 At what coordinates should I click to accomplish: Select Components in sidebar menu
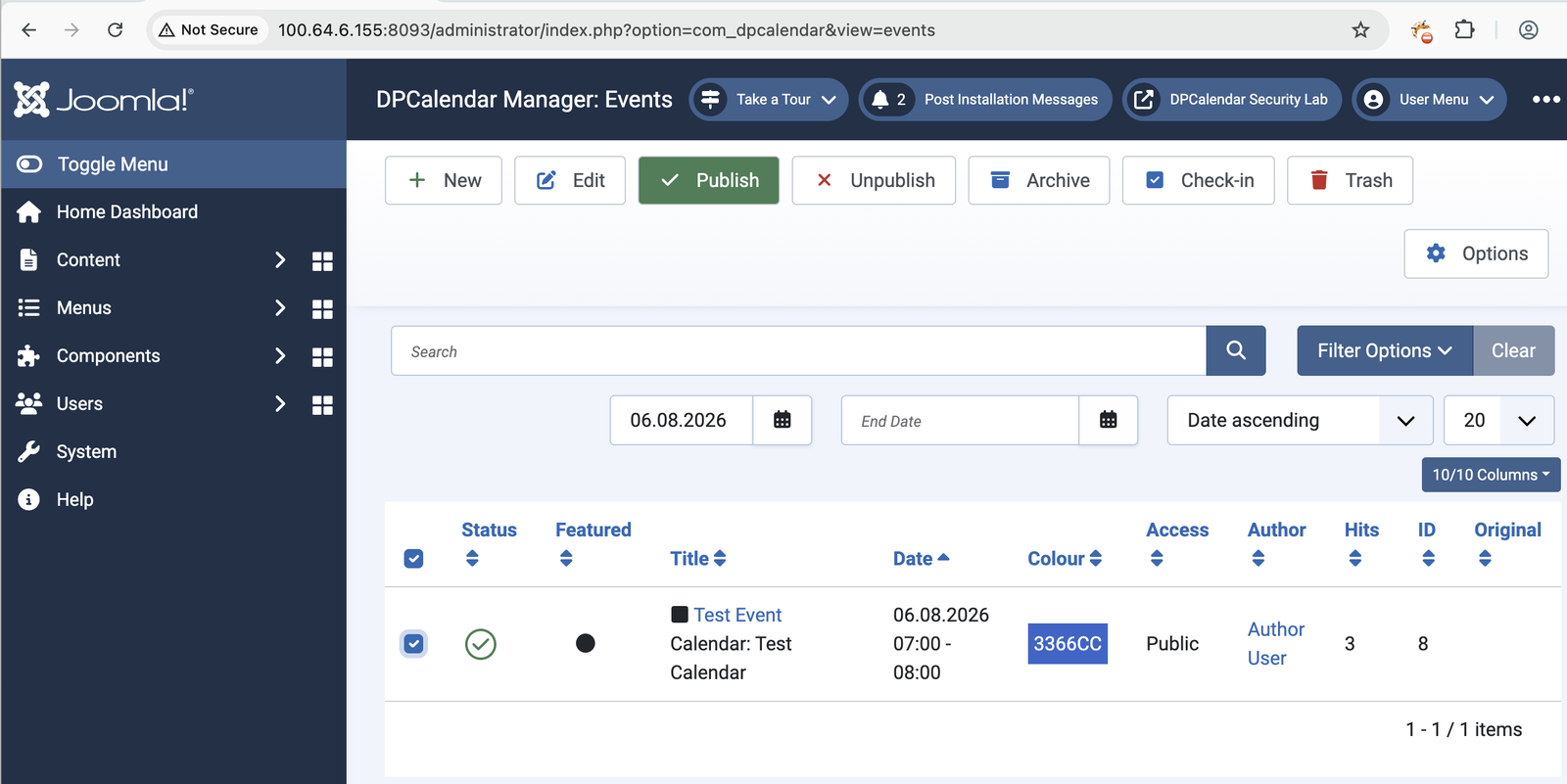[109, 355]
